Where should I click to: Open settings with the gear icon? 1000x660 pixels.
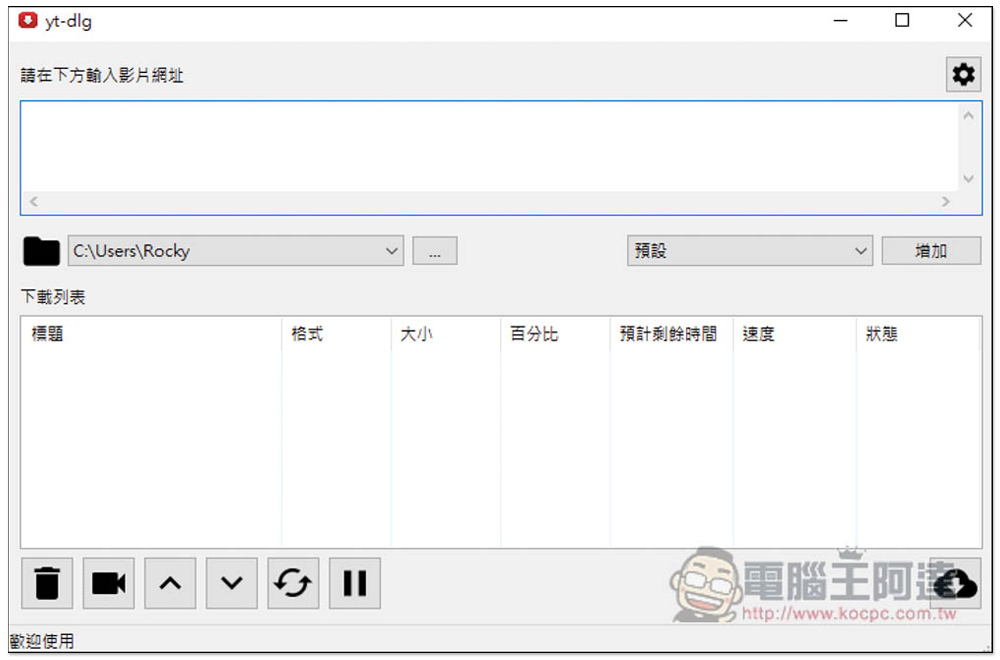point(963,75)
